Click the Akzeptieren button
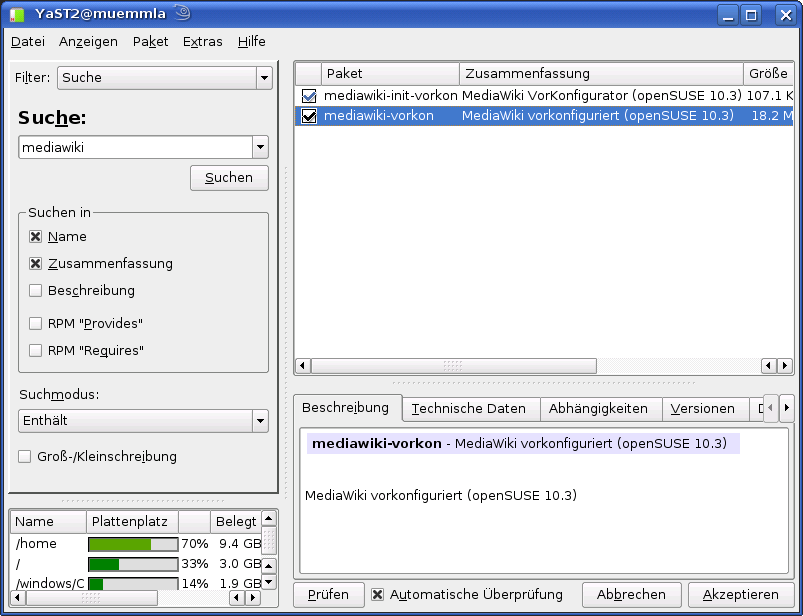 [x=741, y=594]
